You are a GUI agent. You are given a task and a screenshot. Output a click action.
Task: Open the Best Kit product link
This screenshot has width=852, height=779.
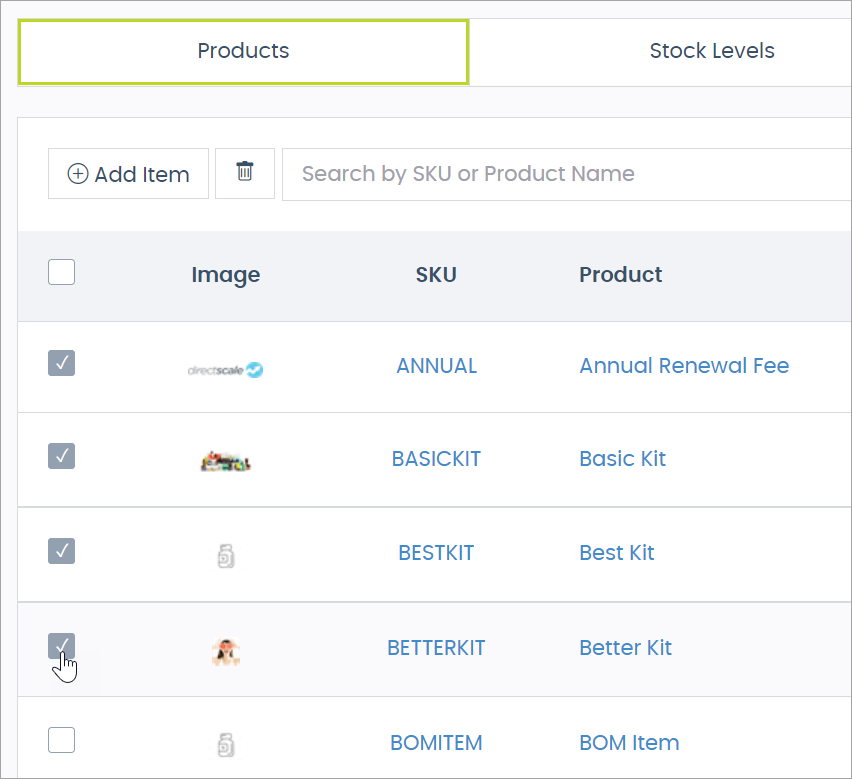click(x=616, y=553)
